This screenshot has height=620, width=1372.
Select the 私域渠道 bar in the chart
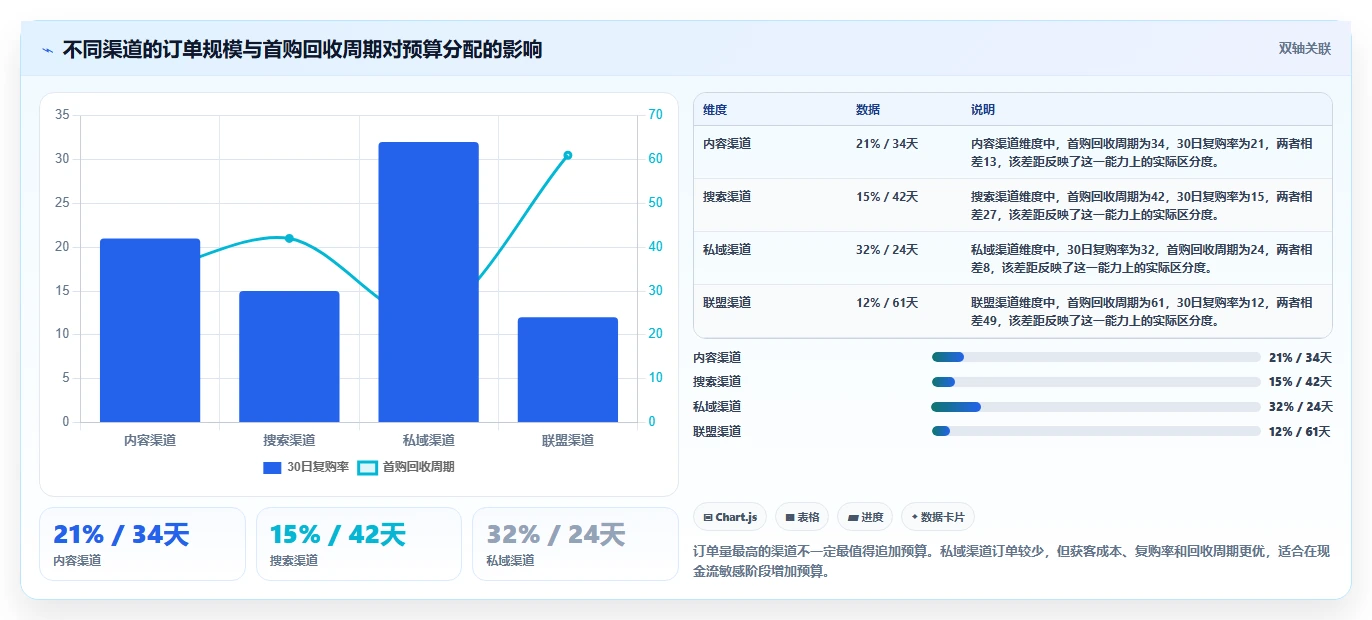(428, 282)
